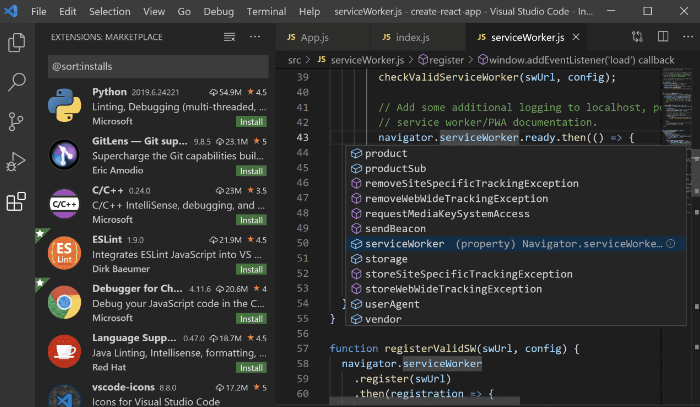Click the VS Code logo in title bar

point(11,11)
